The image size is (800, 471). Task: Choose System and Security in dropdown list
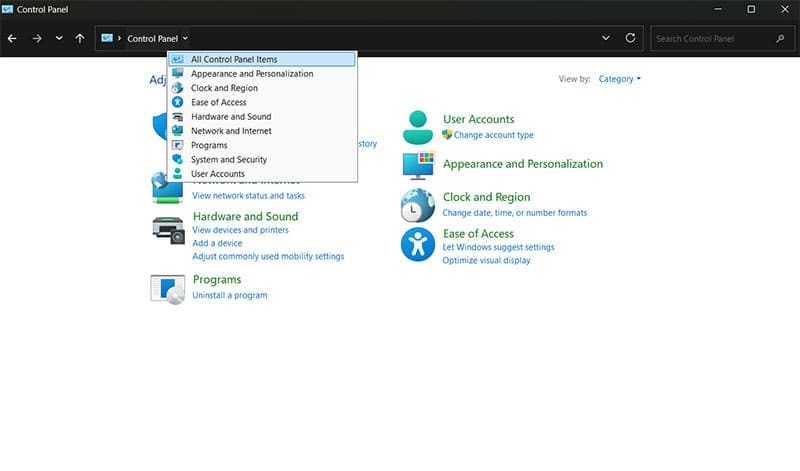click(262, 159)
